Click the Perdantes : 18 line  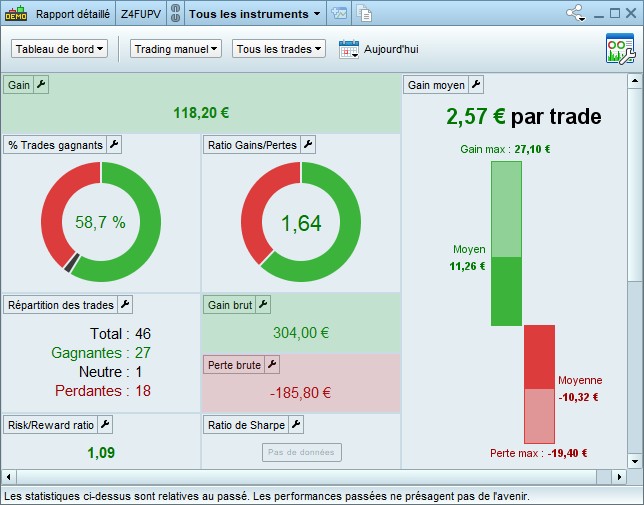pos(103,391)
